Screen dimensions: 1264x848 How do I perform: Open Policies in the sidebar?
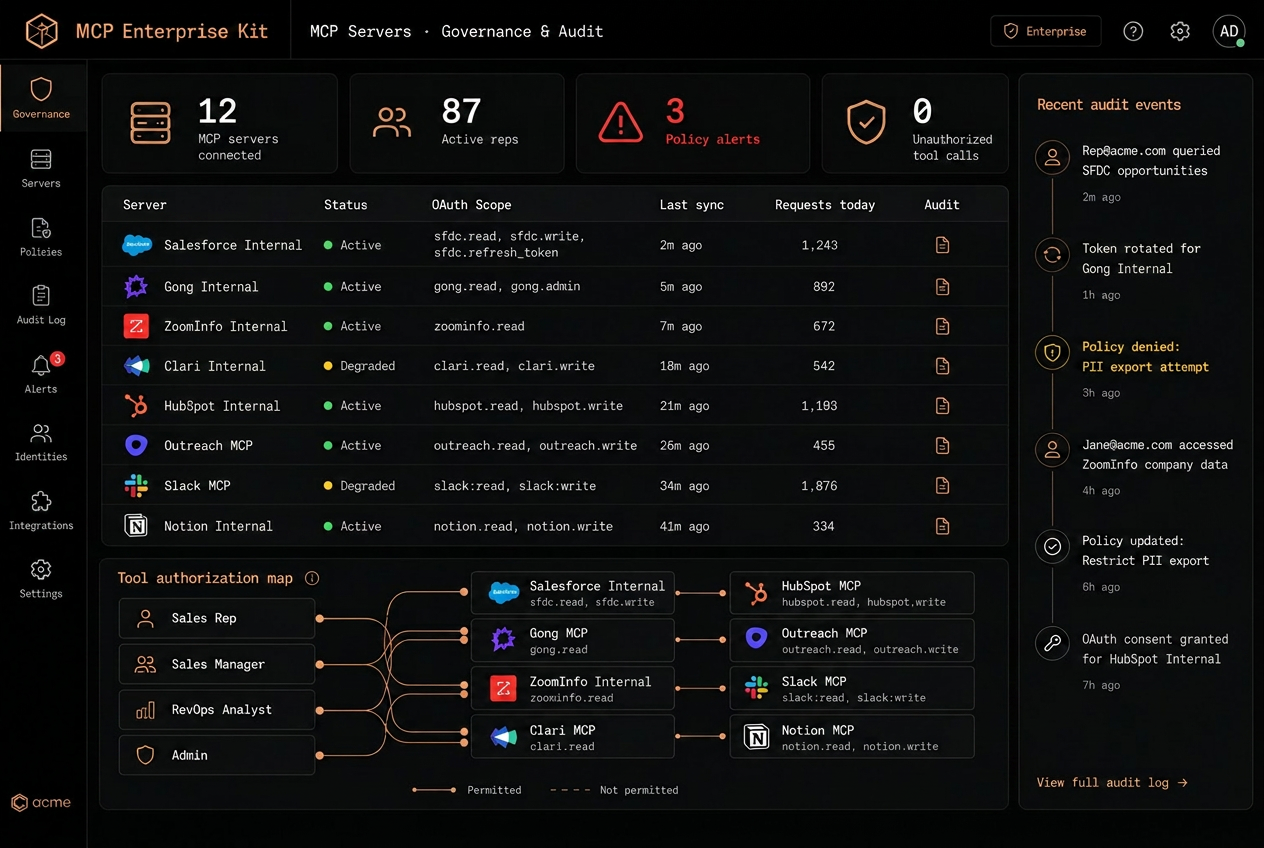(x=41, y=237)
